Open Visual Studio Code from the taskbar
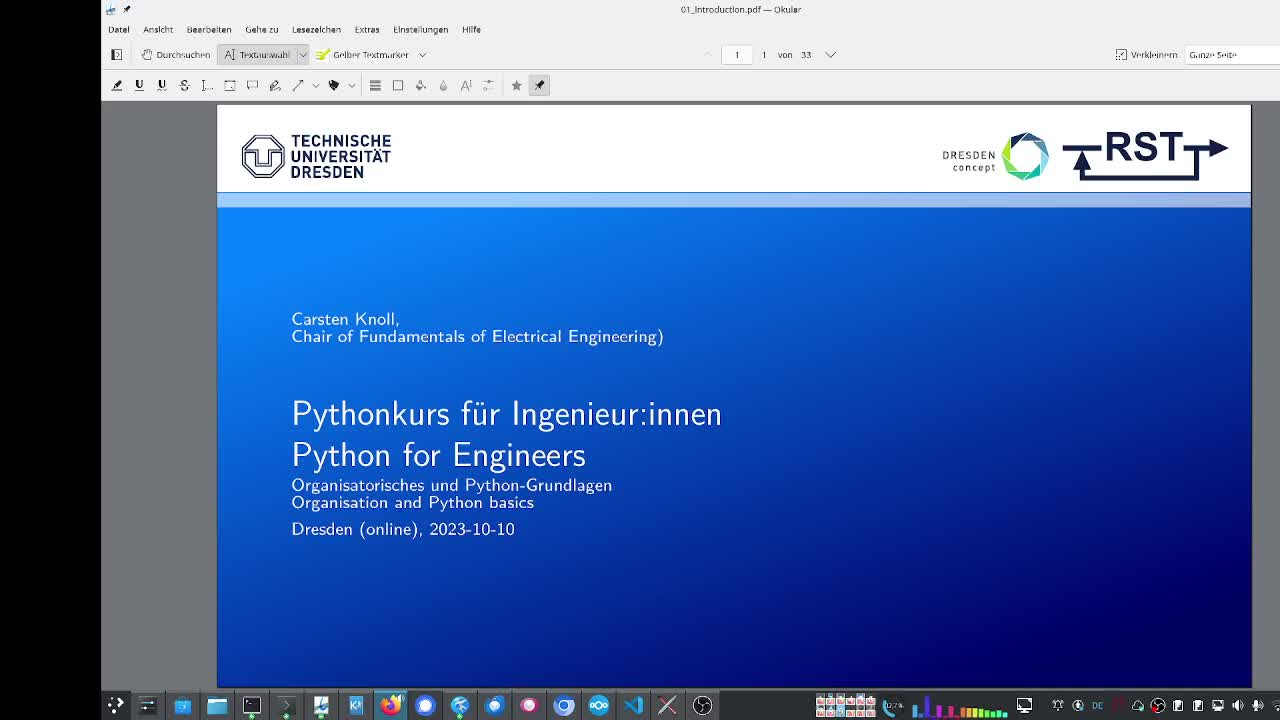1280x720 pixels. (x=633, y=705)
